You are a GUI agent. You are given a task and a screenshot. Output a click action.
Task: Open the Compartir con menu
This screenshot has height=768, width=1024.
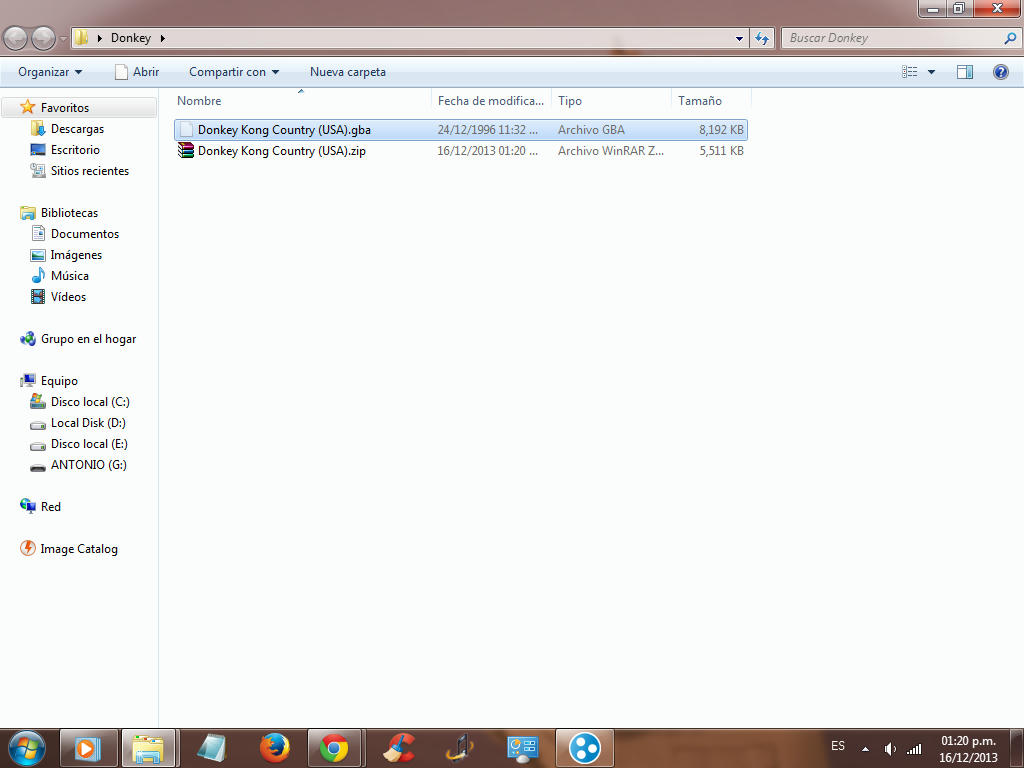(234, 72)
